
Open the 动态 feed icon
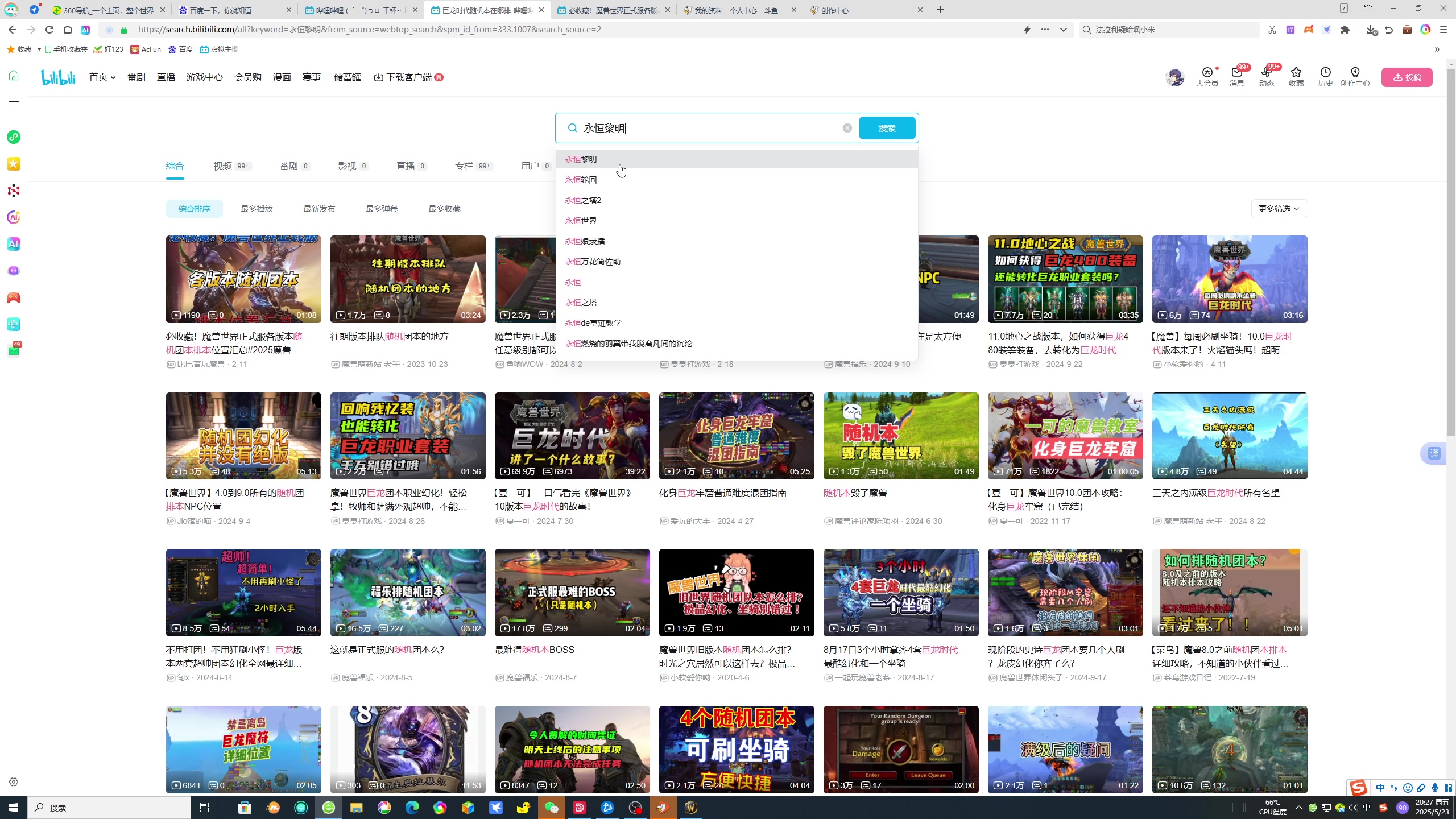point(1266,77)
